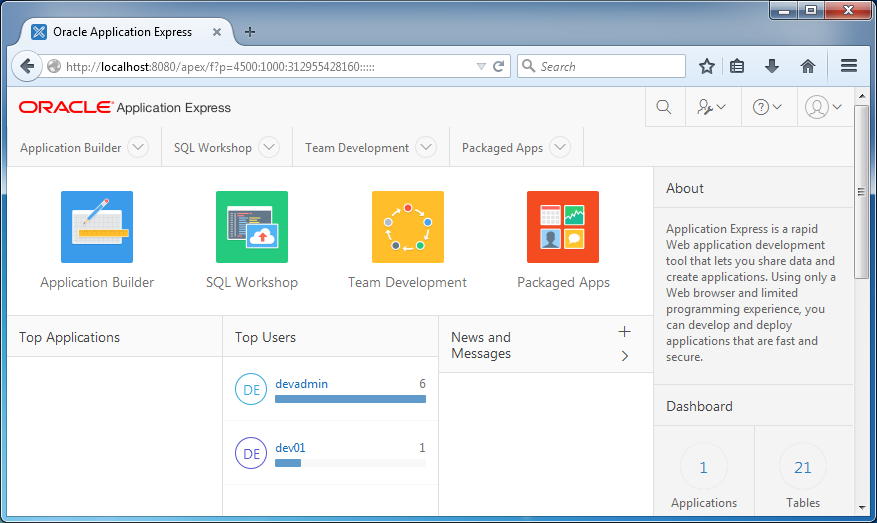Show bookmarks list icon in toolbar
The height and width of the screenshot is (523, 877).
pos(737,67)
